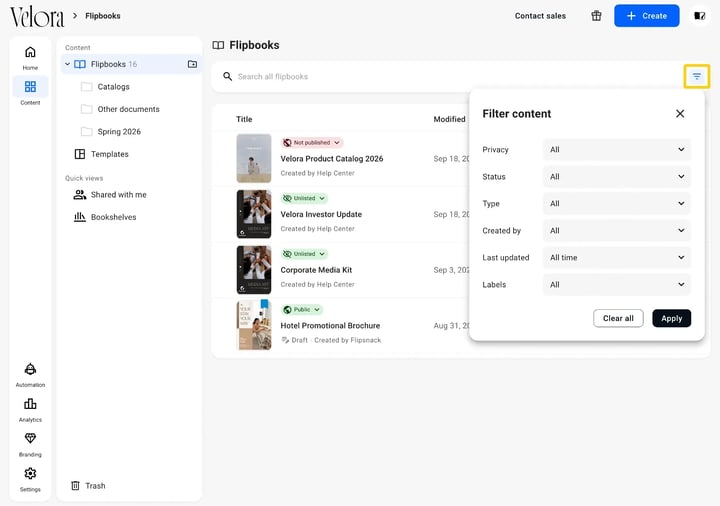Open the Other documents folder
The image size is (720, 506).
click(x=120, y=109)
